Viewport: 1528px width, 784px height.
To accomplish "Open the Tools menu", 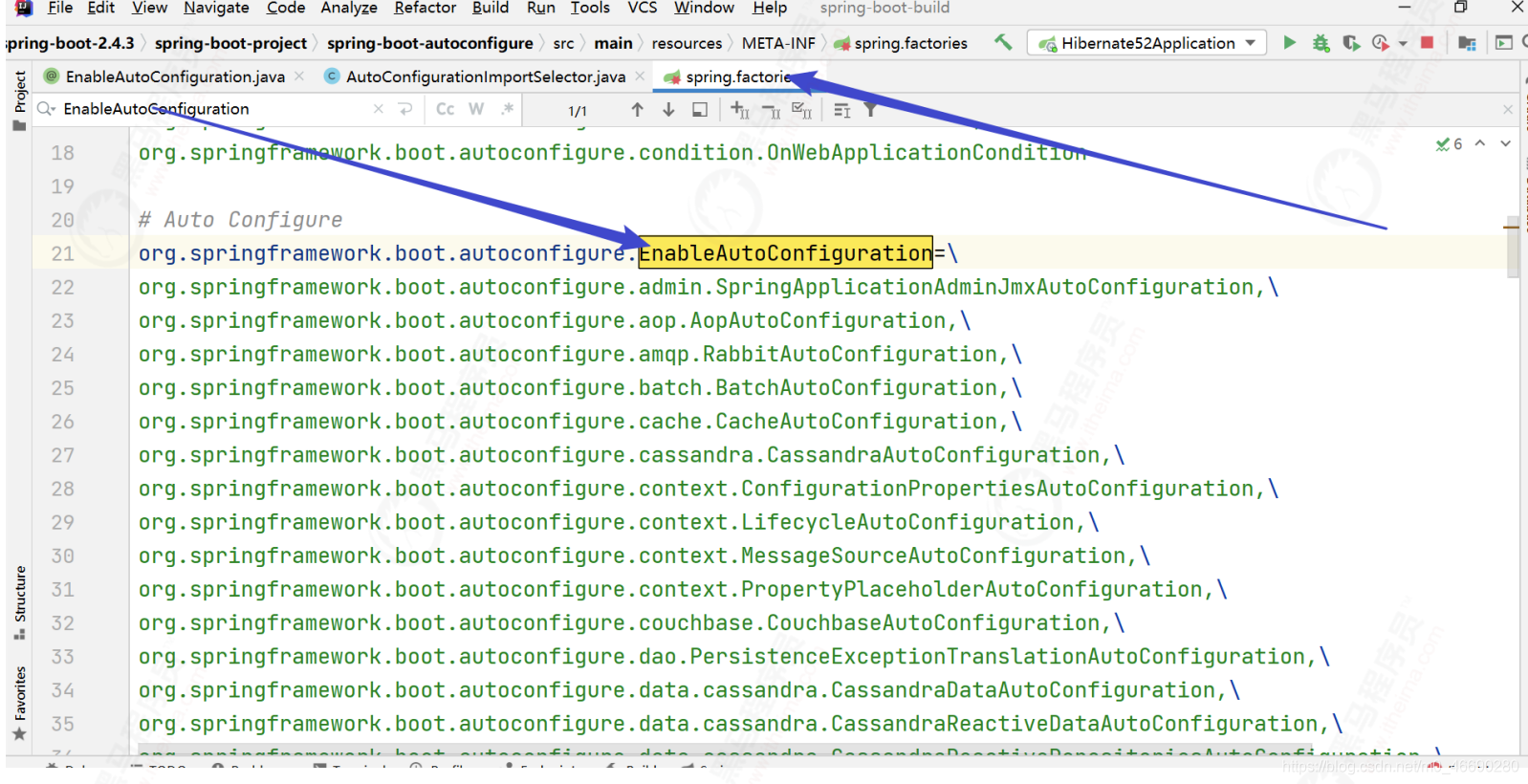I will (x=590, y=9).
